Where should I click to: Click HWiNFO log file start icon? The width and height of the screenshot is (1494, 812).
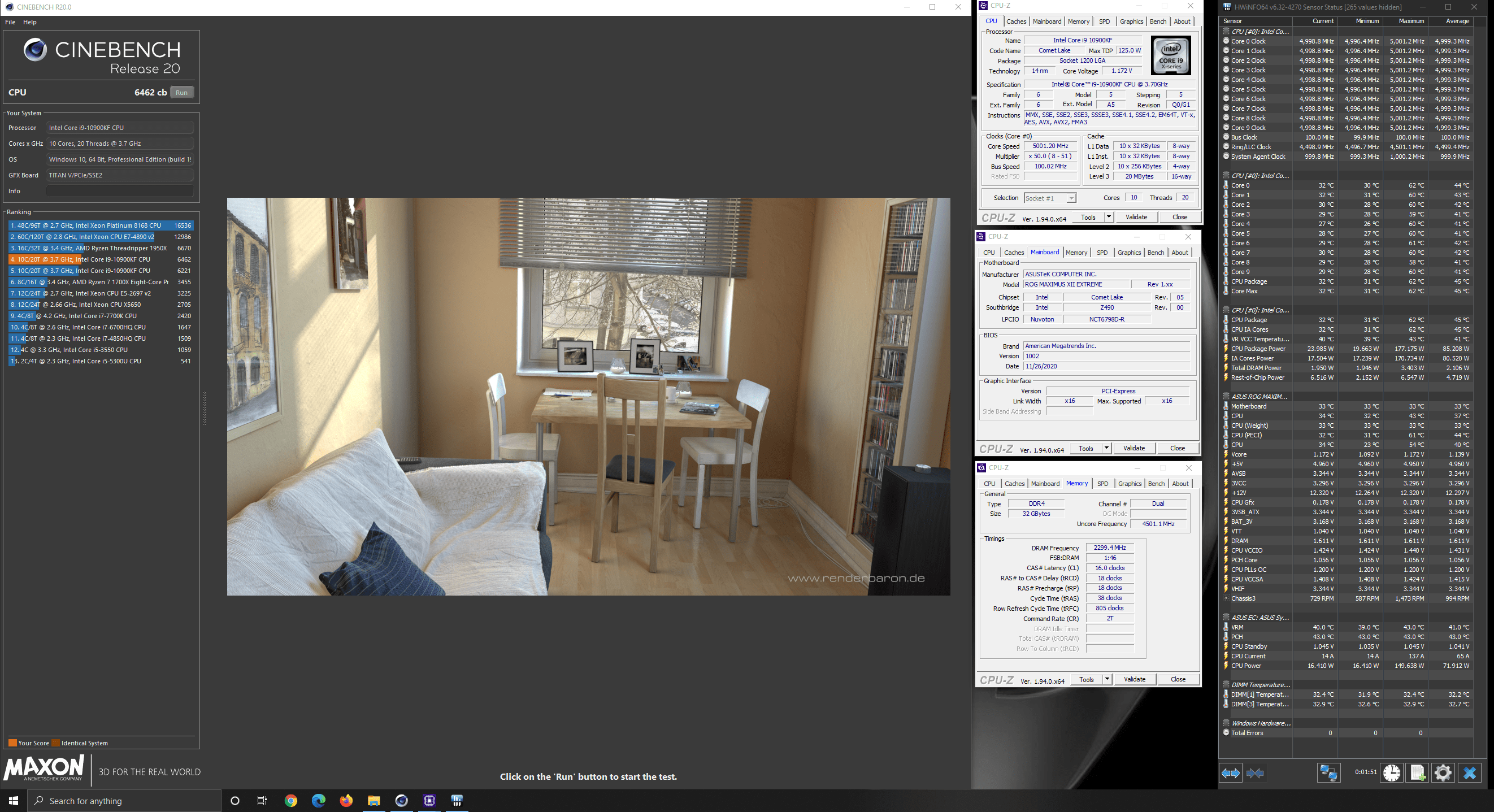[1418, 773]
